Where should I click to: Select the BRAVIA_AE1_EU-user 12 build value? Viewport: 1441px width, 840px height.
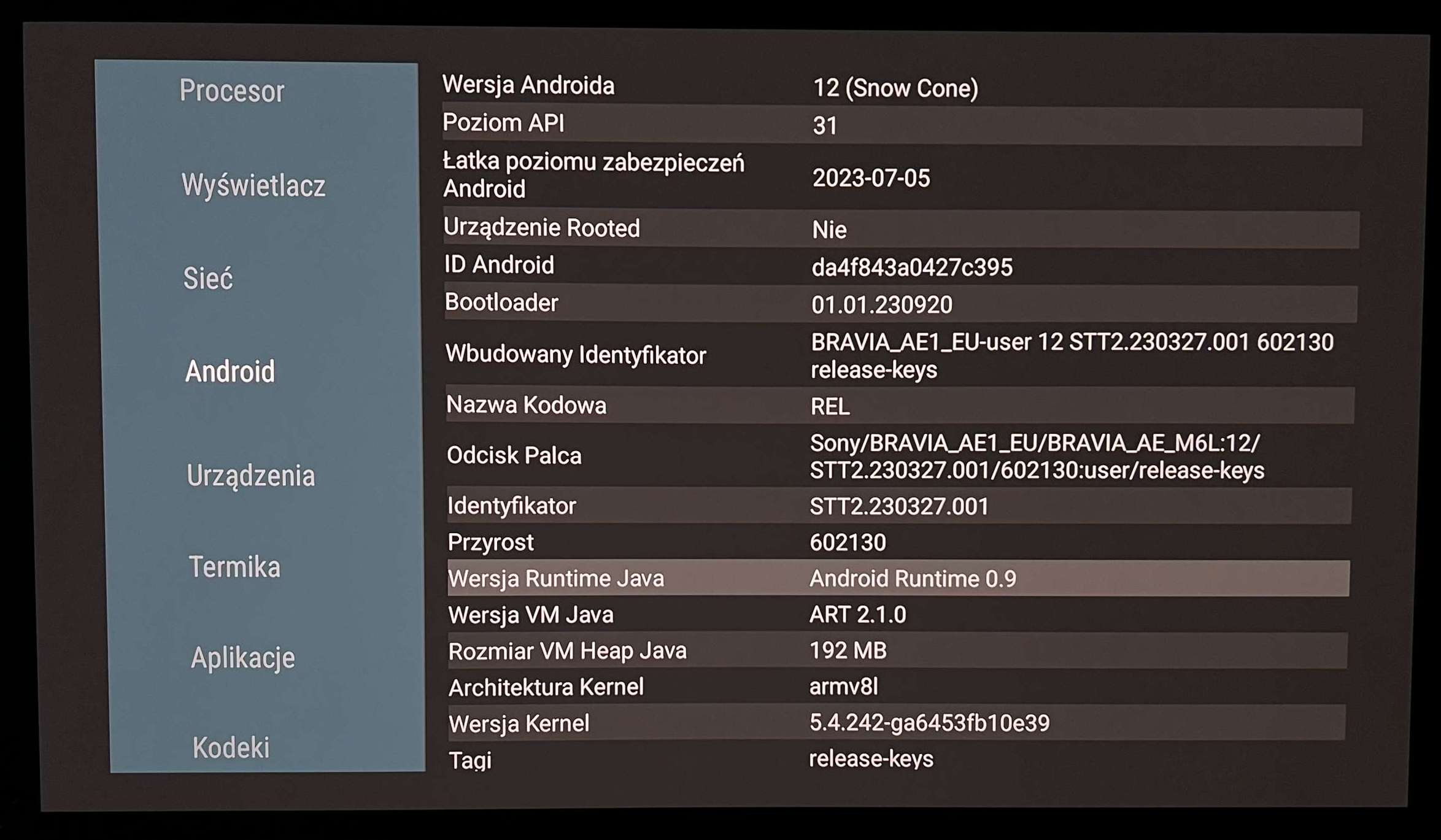coord(1072,356)
